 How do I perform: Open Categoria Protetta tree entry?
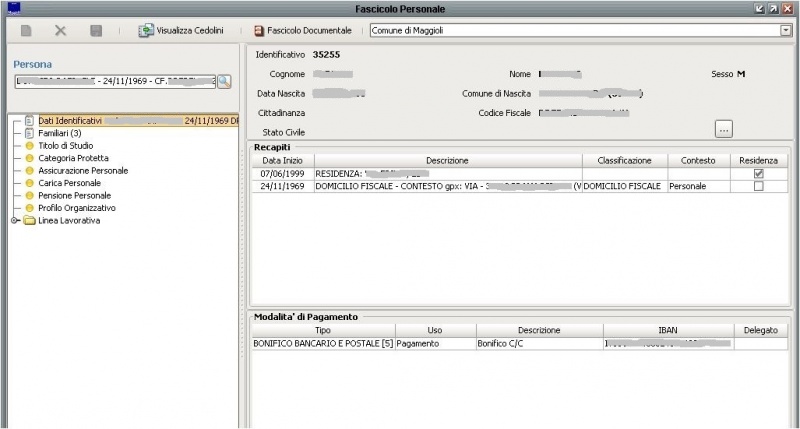tap(73, 158)
